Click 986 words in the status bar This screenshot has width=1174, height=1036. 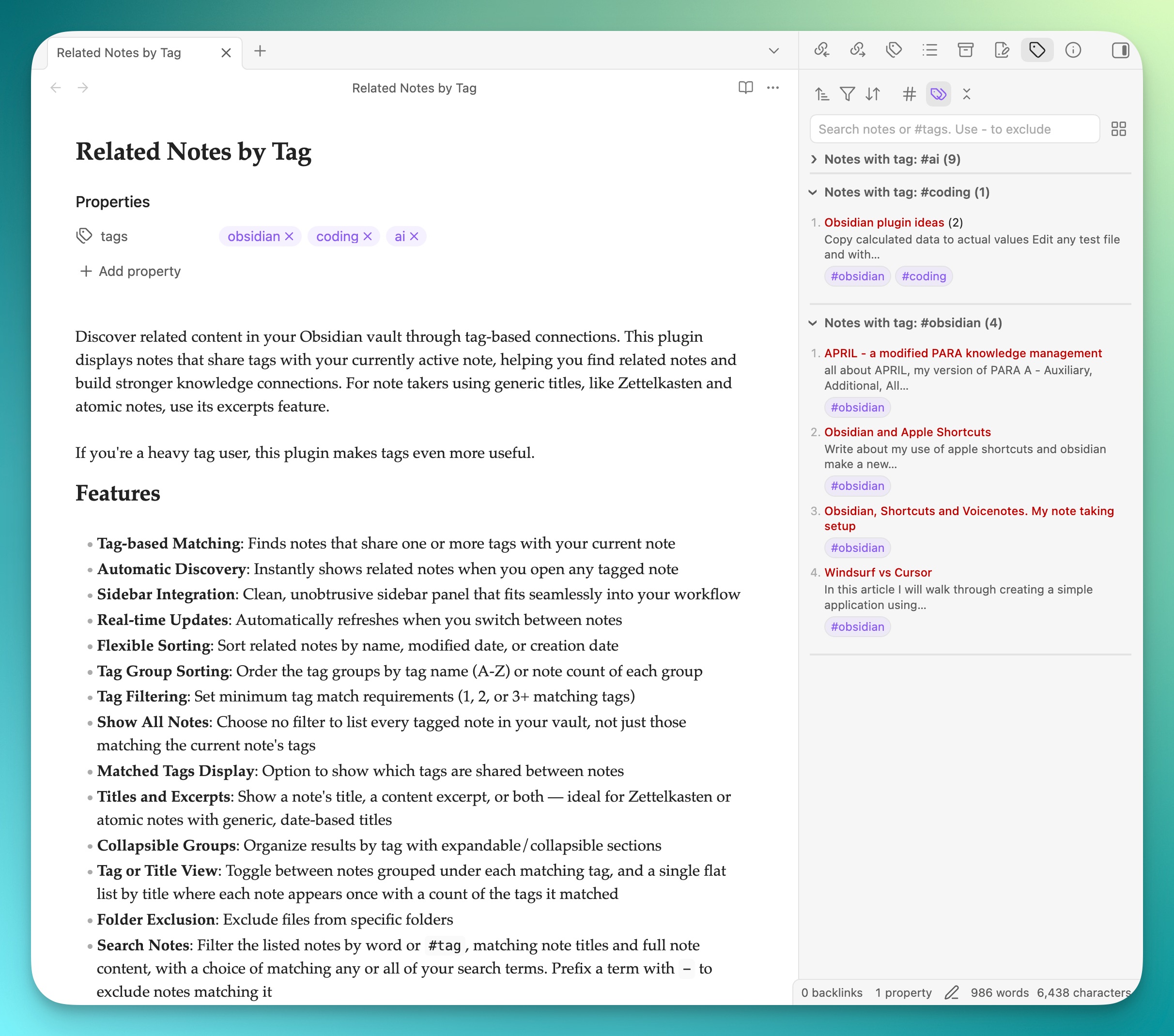click(1000, 993)
